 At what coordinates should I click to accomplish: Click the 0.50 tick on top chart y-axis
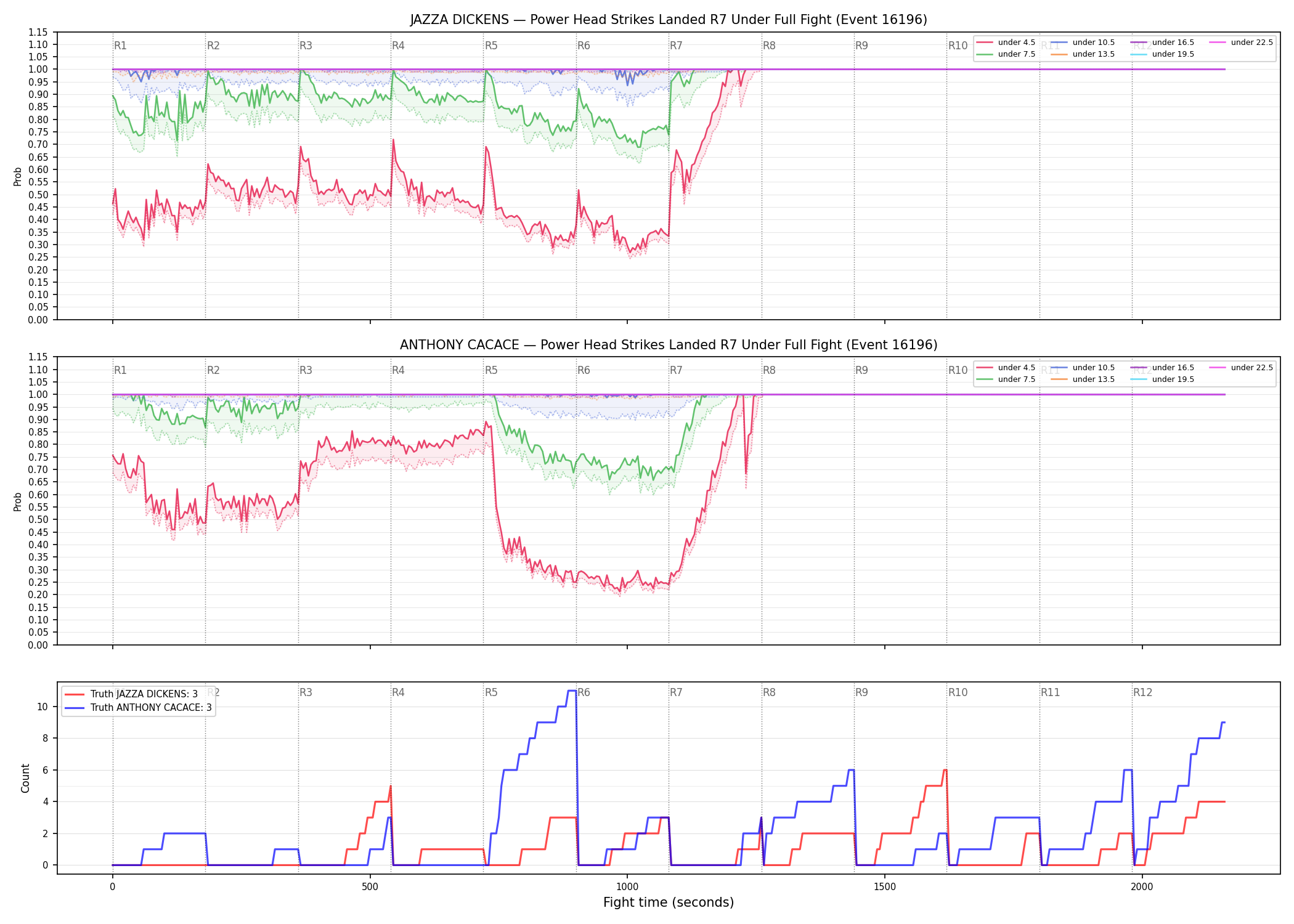(38, 195)
